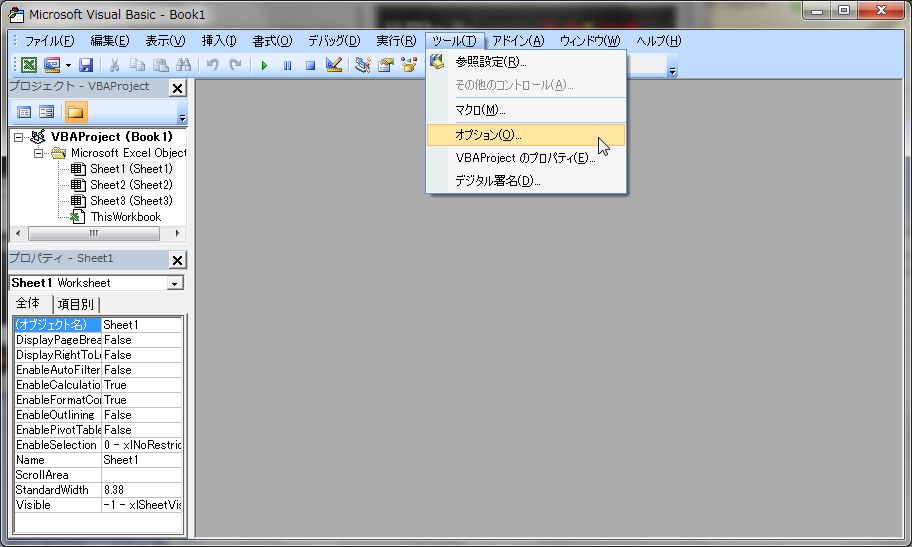912x547 pixels.
Task: Close the プロパティ - Sheet1 panel
Action: pos(177,260)
